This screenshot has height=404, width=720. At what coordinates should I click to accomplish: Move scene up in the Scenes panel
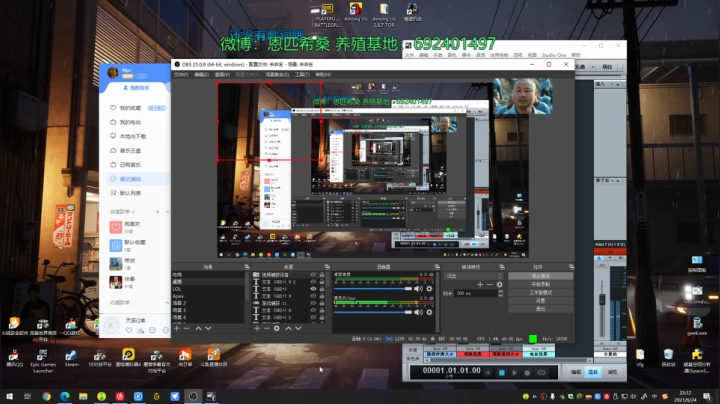198,328
